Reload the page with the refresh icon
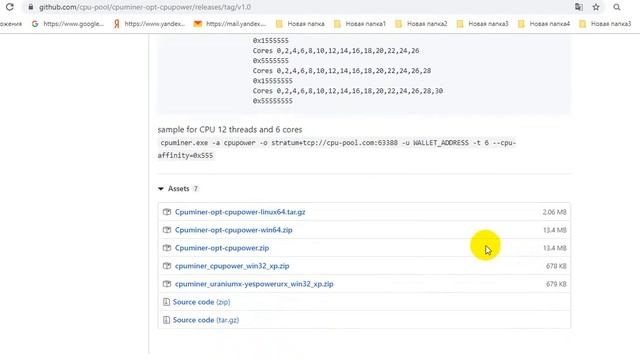The image size is (640, 360). (9, 7)
